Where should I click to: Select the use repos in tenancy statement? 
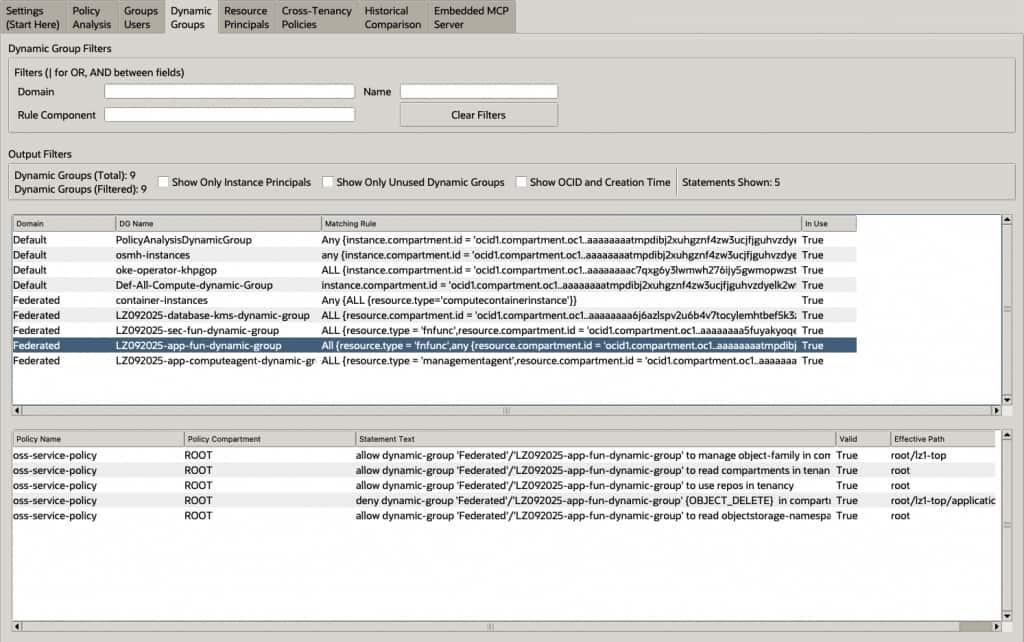tap(504, 485)
